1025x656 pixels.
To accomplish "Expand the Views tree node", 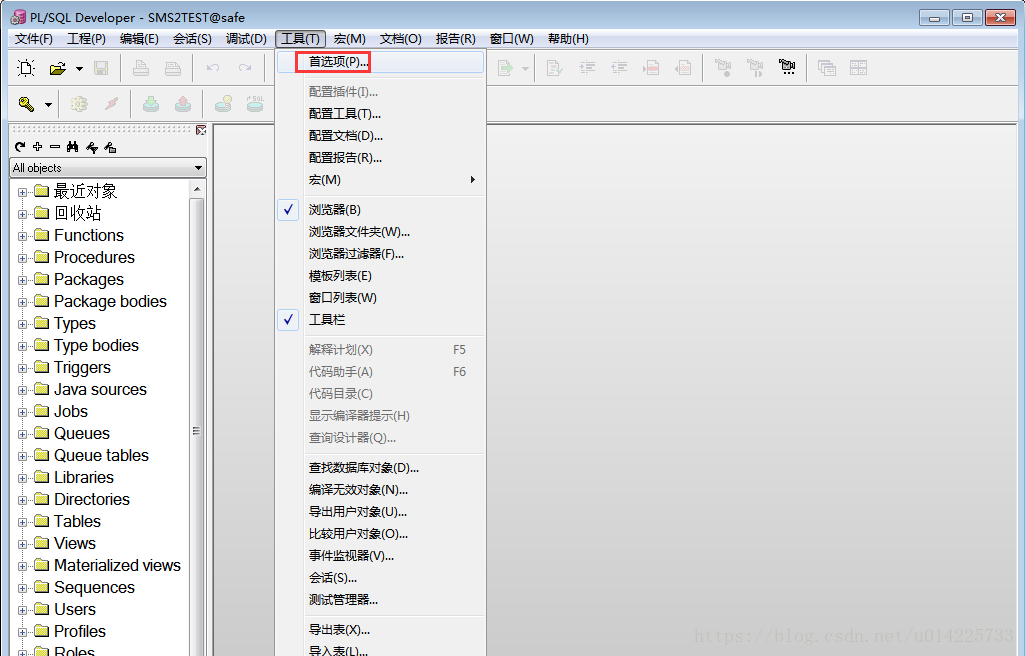I will (x=22, y=544).
